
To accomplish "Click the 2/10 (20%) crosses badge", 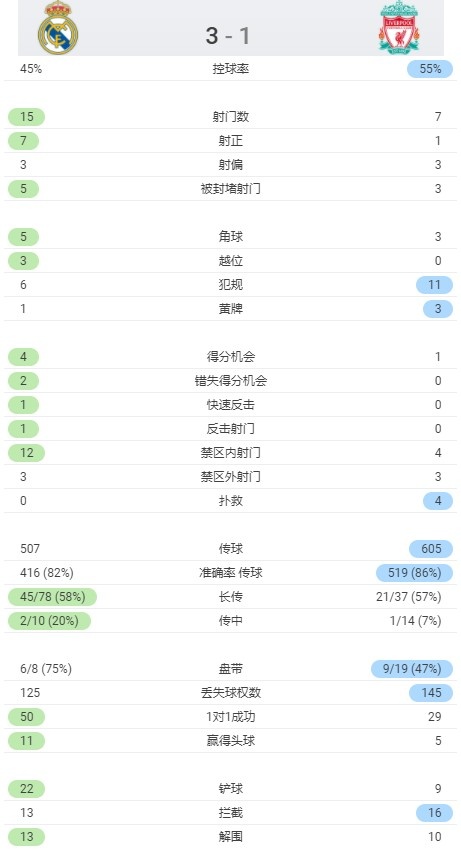I will [49, 621].
